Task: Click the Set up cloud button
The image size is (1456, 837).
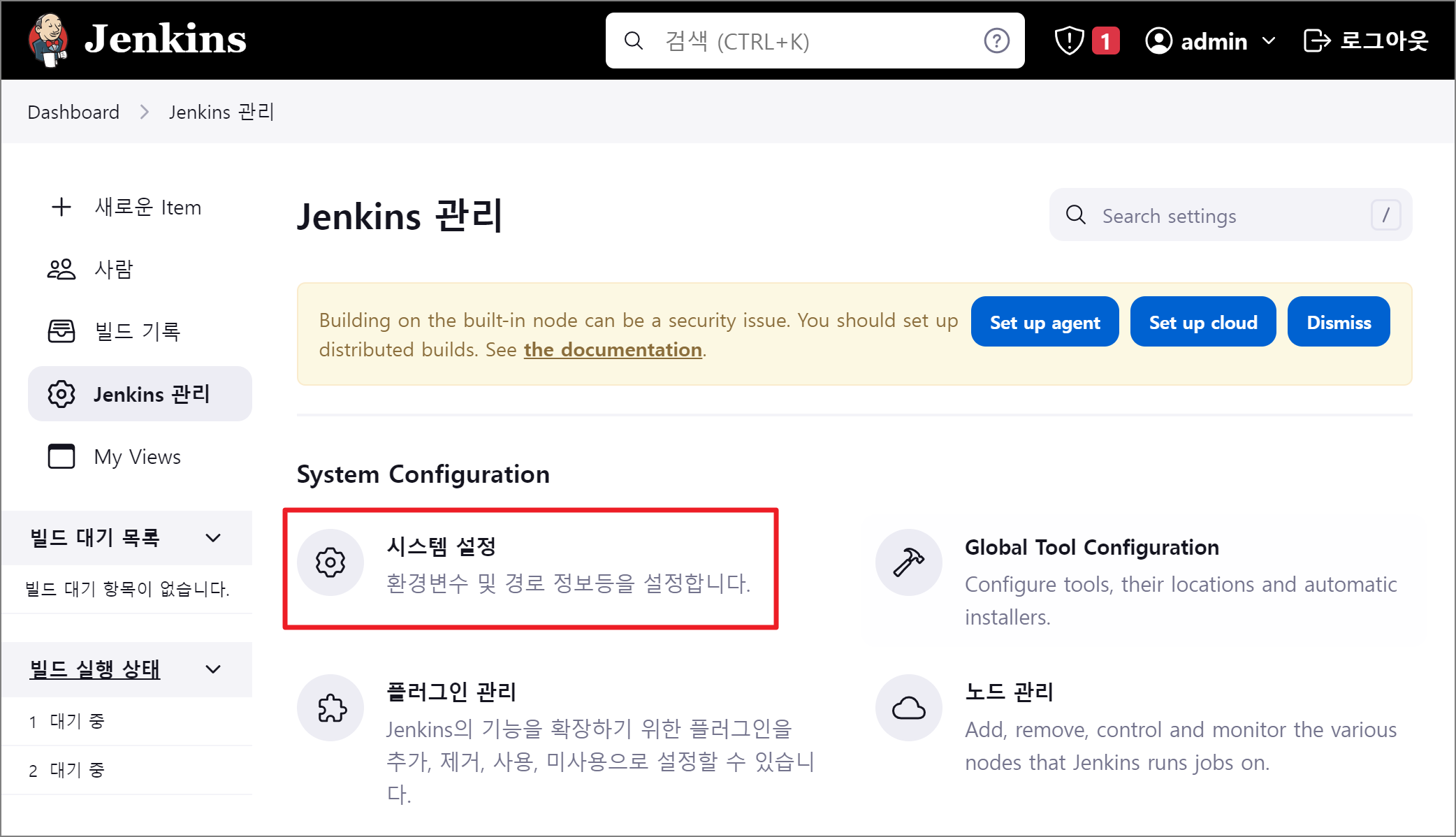Action: click(1202, 322)
